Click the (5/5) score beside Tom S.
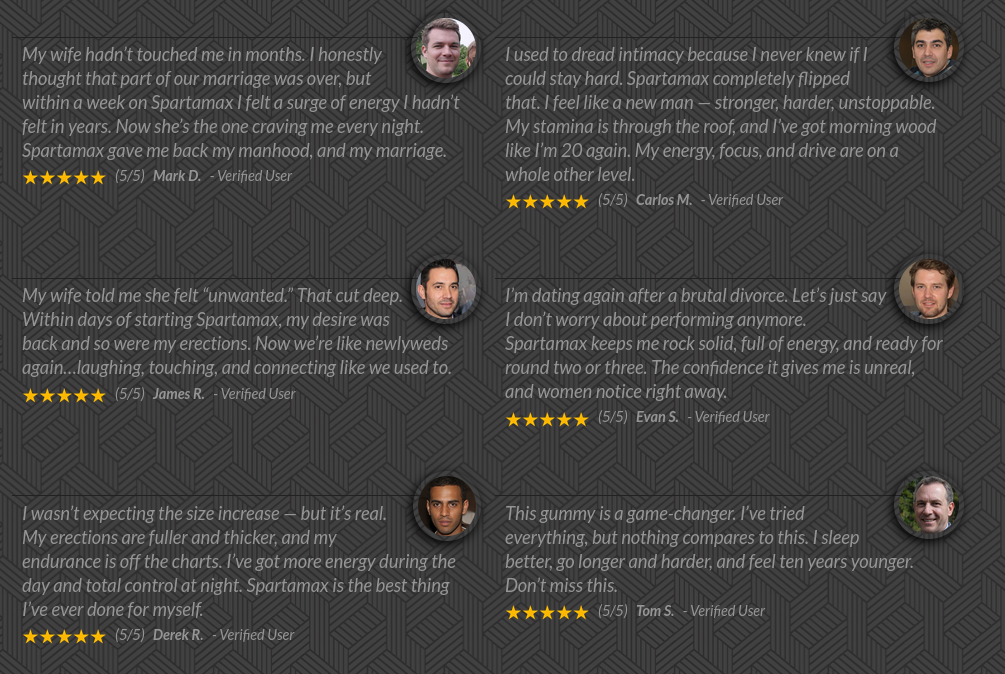1005x674 pixels. click(613, 610)
